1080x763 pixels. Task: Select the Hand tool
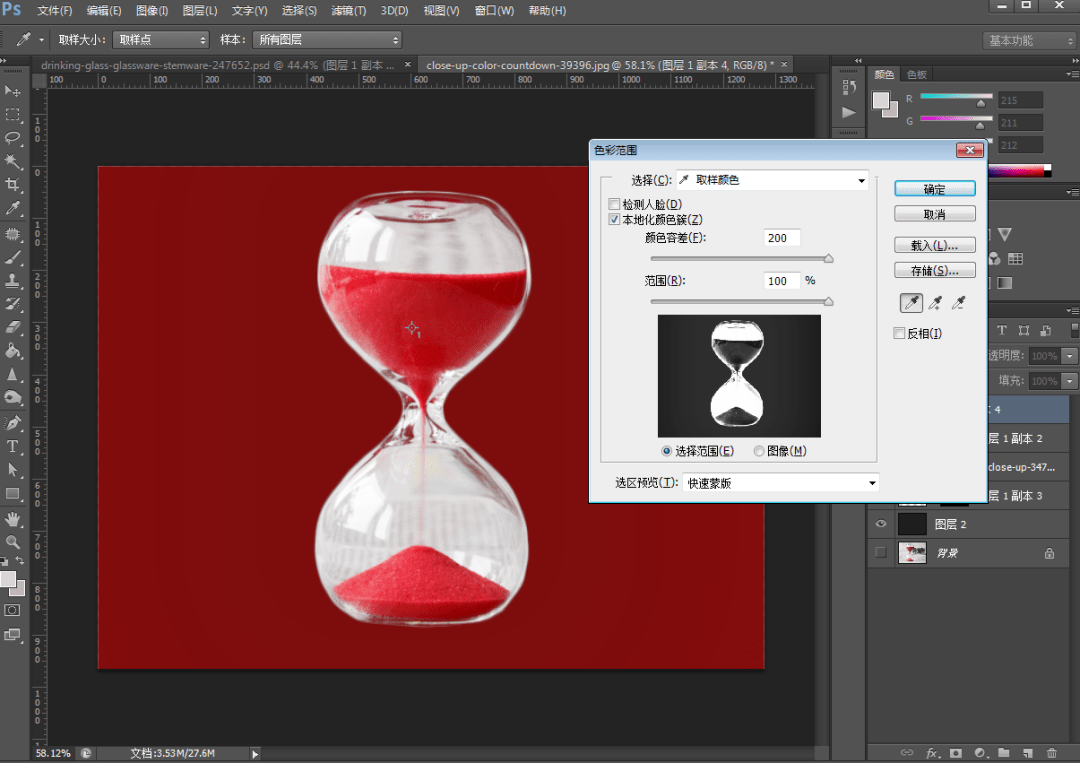tap(12, 519)
